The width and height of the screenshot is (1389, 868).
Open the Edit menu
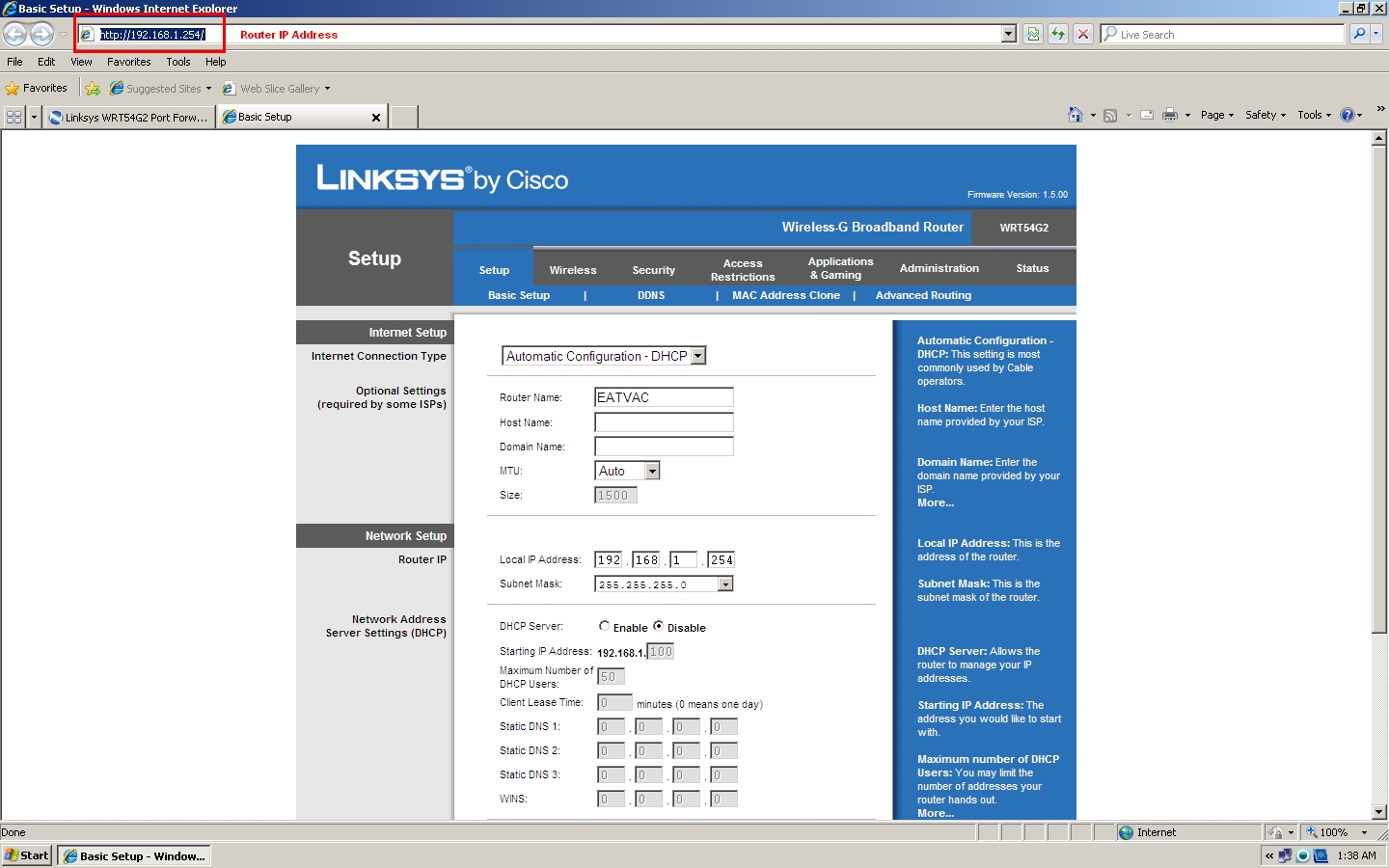point(46,62)
